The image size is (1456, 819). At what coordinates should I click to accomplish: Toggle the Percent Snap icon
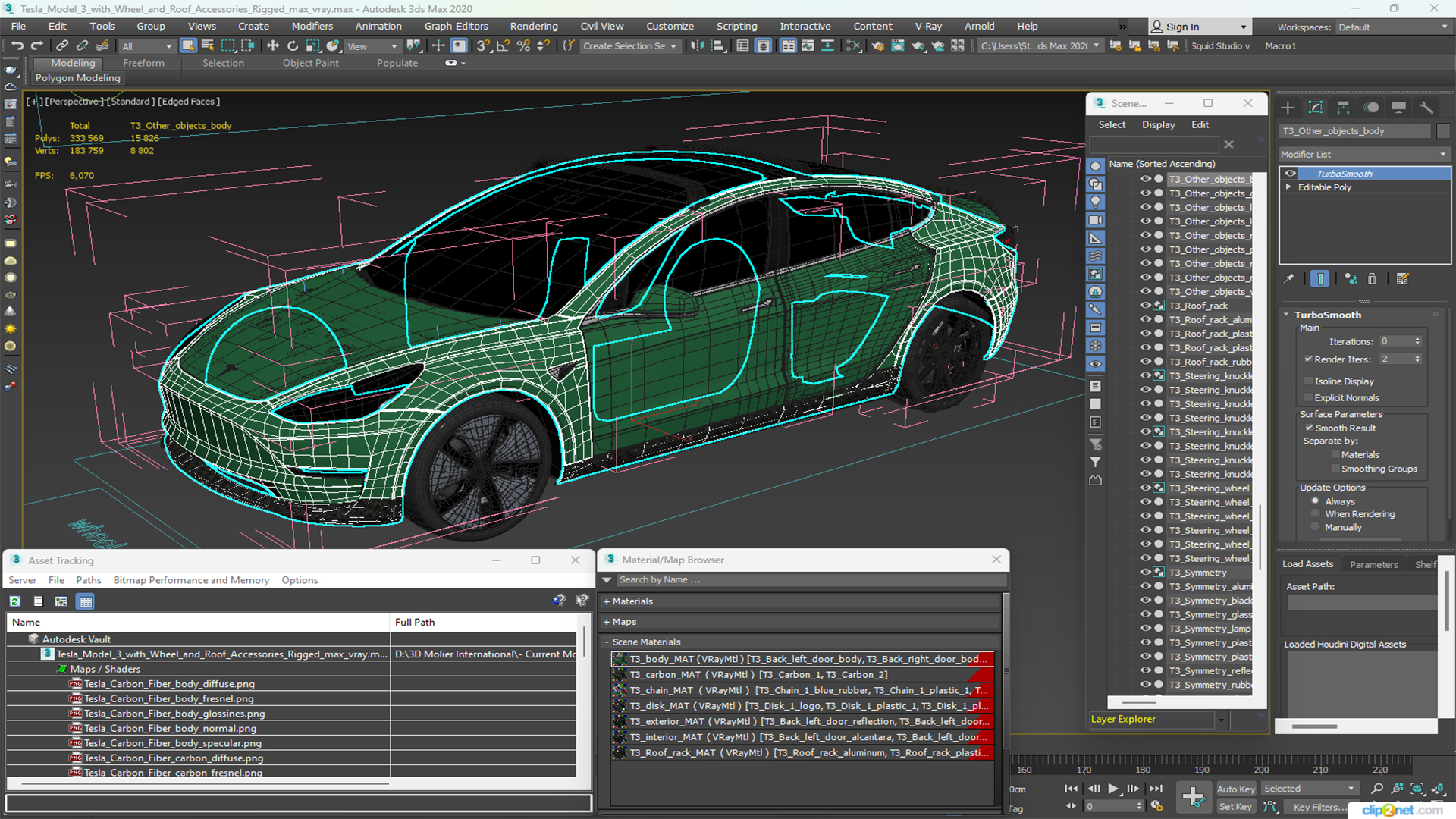523,46
